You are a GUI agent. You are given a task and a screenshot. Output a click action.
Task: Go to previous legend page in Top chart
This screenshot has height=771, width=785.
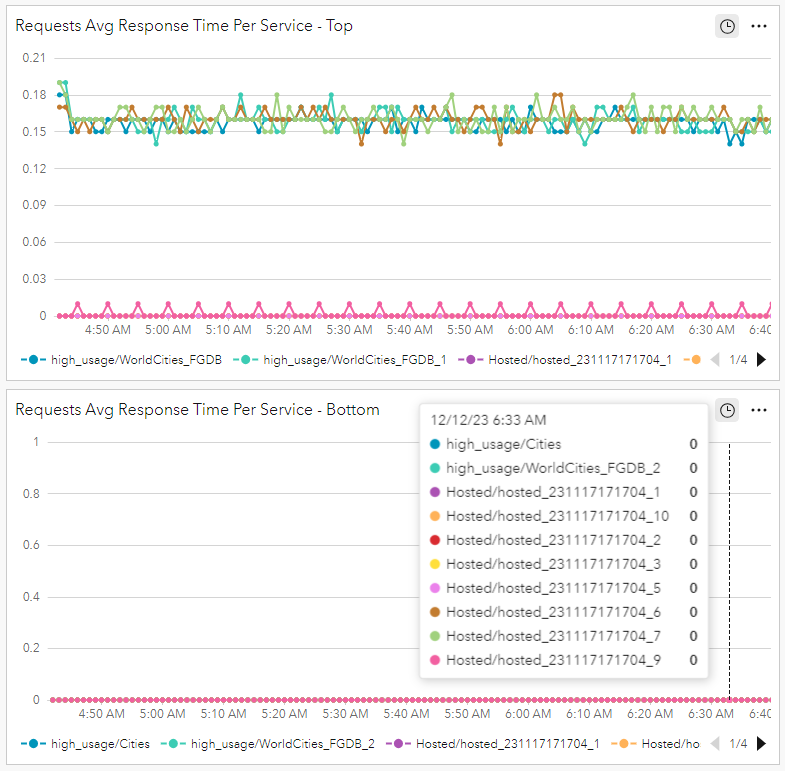(716, 359)
